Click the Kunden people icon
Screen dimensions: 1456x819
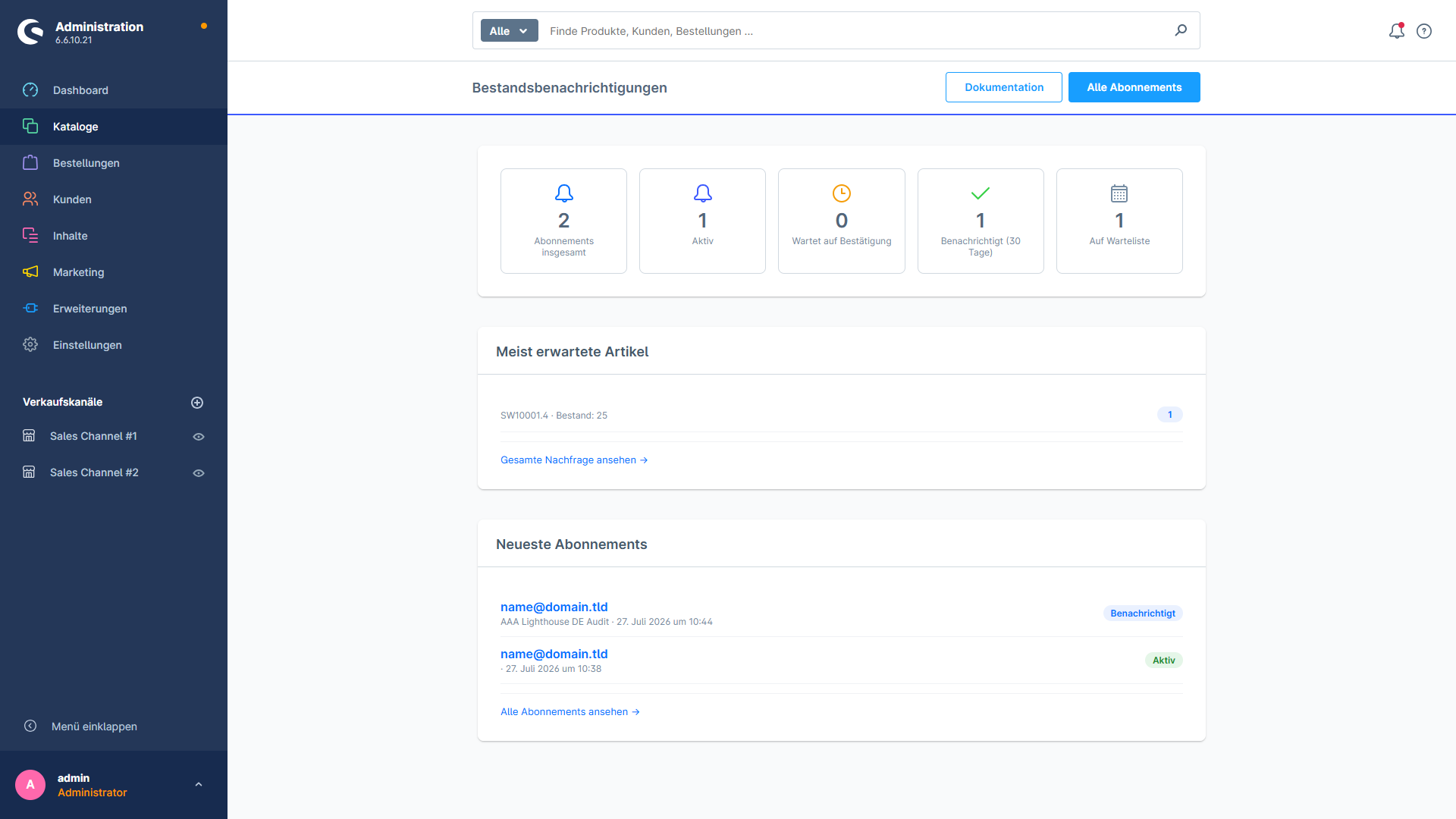point(30,199)
